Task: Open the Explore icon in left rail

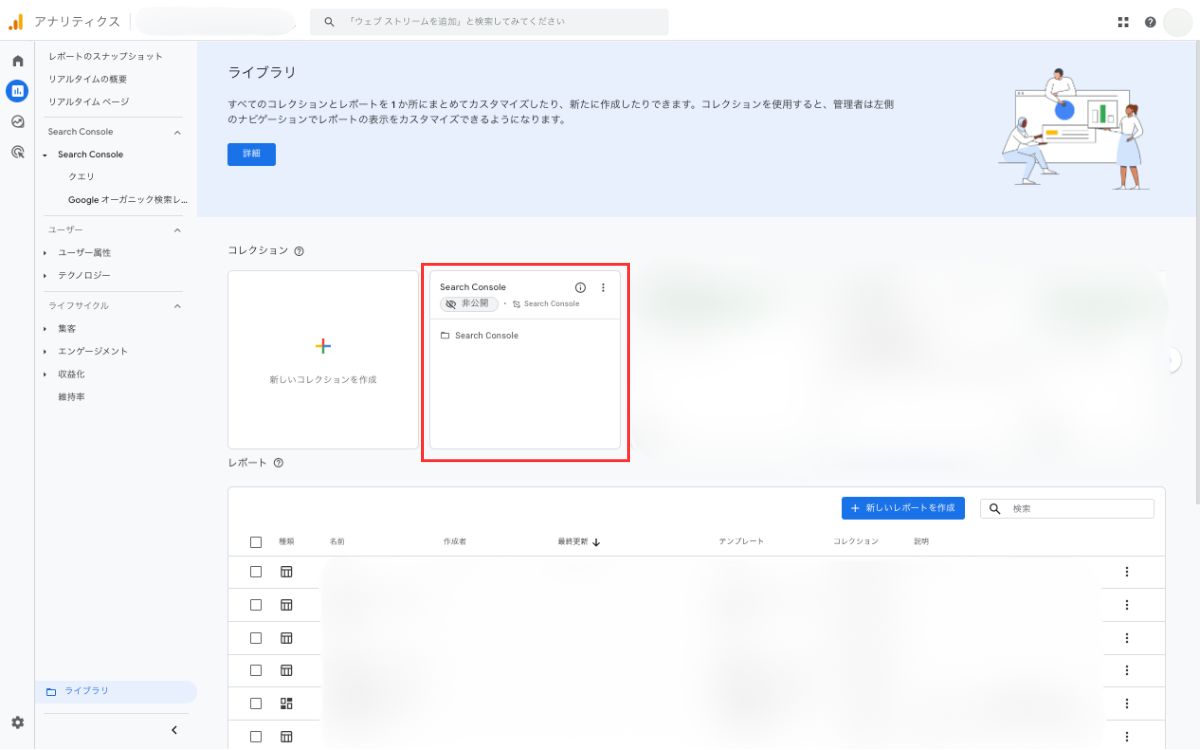Action: [17, 121]
